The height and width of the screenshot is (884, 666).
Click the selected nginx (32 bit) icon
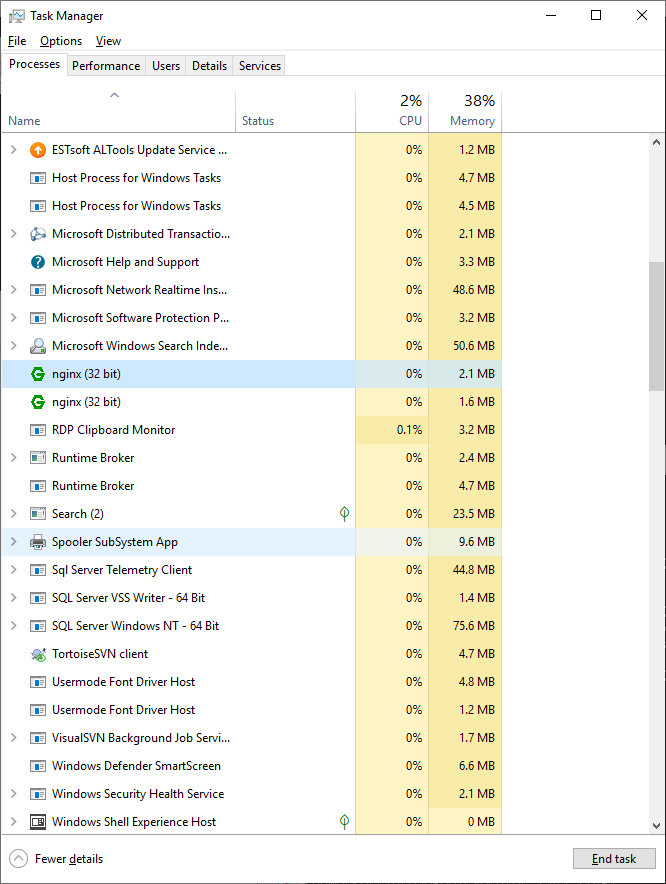pos(38,374)
